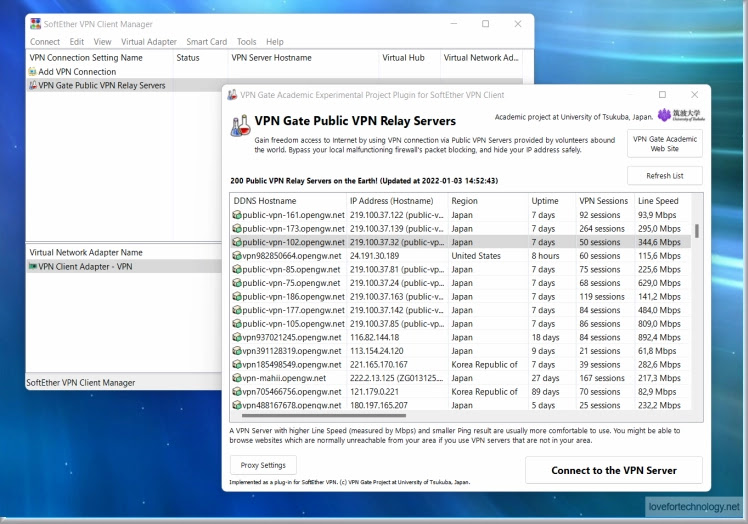Click the VPN Connection Setting Name column header

99,58
